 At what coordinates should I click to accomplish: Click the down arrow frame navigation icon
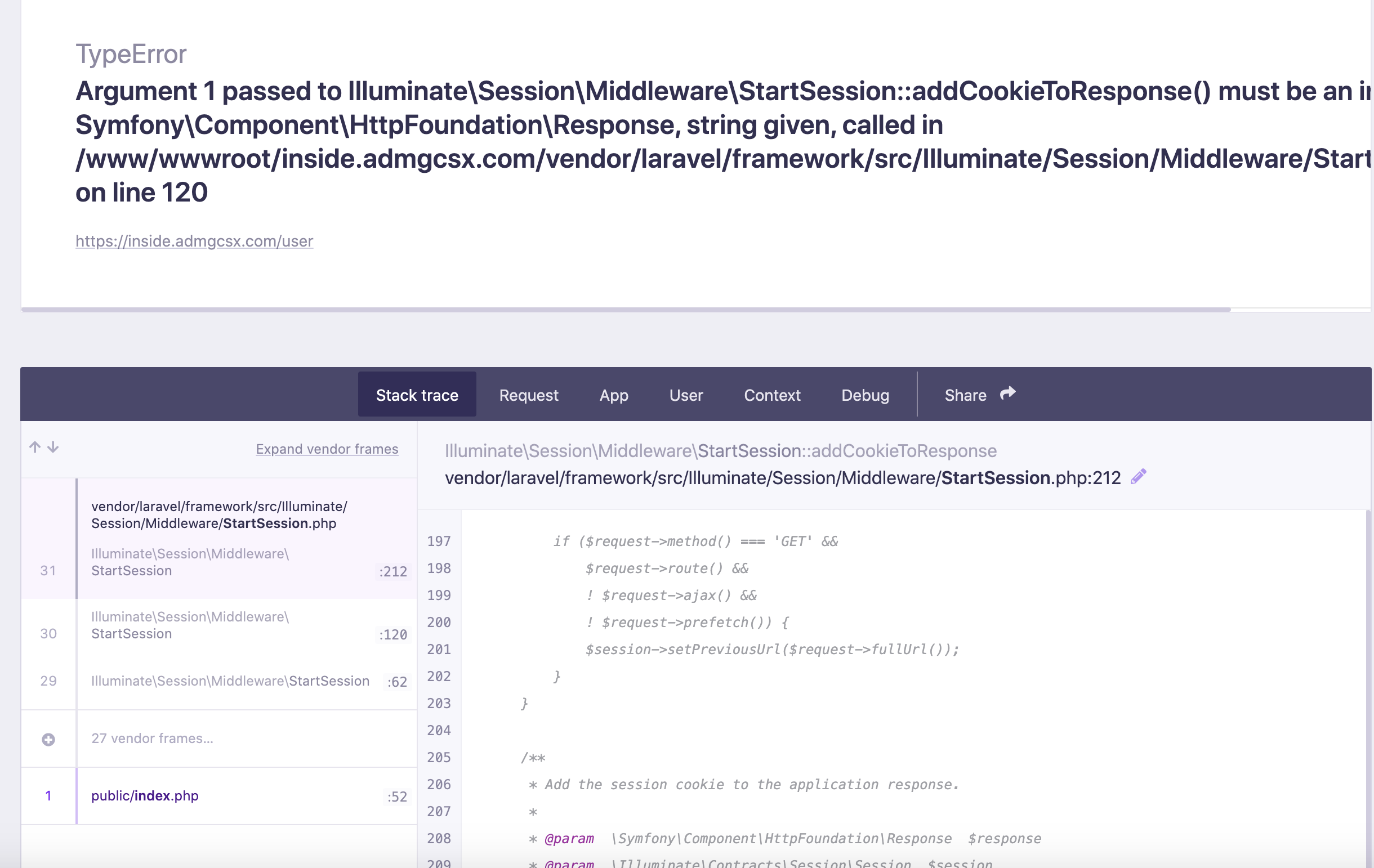coord(53,447)
